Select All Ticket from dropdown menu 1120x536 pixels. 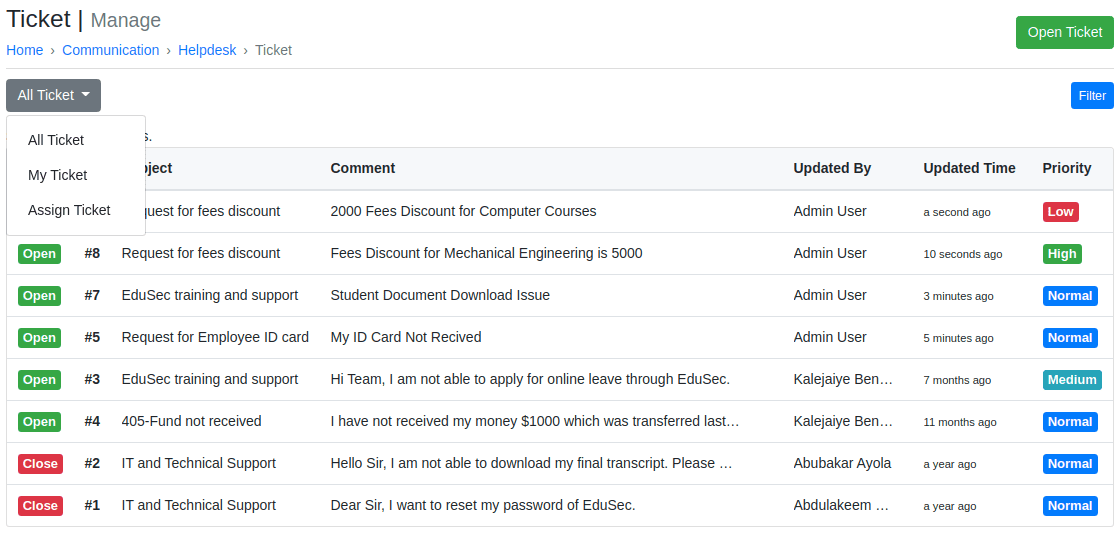[56, 140]
